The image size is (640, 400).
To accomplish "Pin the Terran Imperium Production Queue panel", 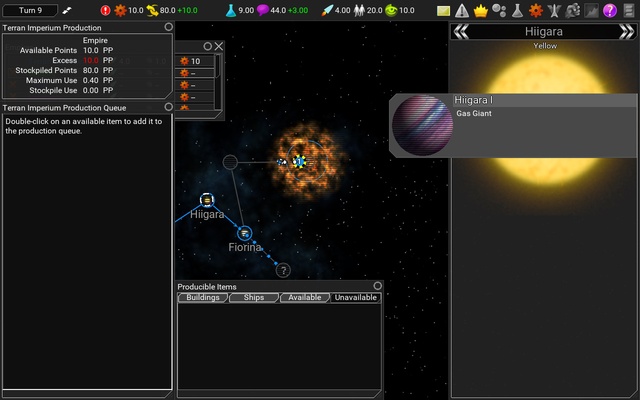I will pos(168,107).
